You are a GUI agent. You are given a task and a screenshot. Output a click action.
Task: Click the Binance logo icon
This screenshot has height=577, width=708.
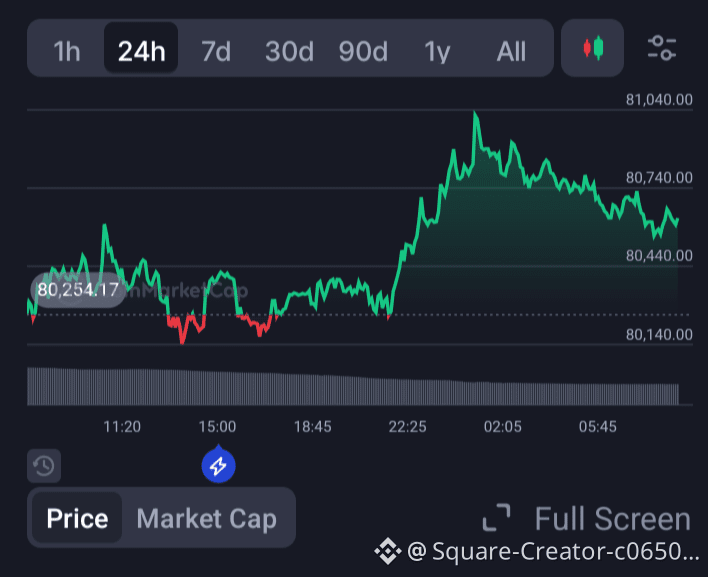[x=387, y=551]
